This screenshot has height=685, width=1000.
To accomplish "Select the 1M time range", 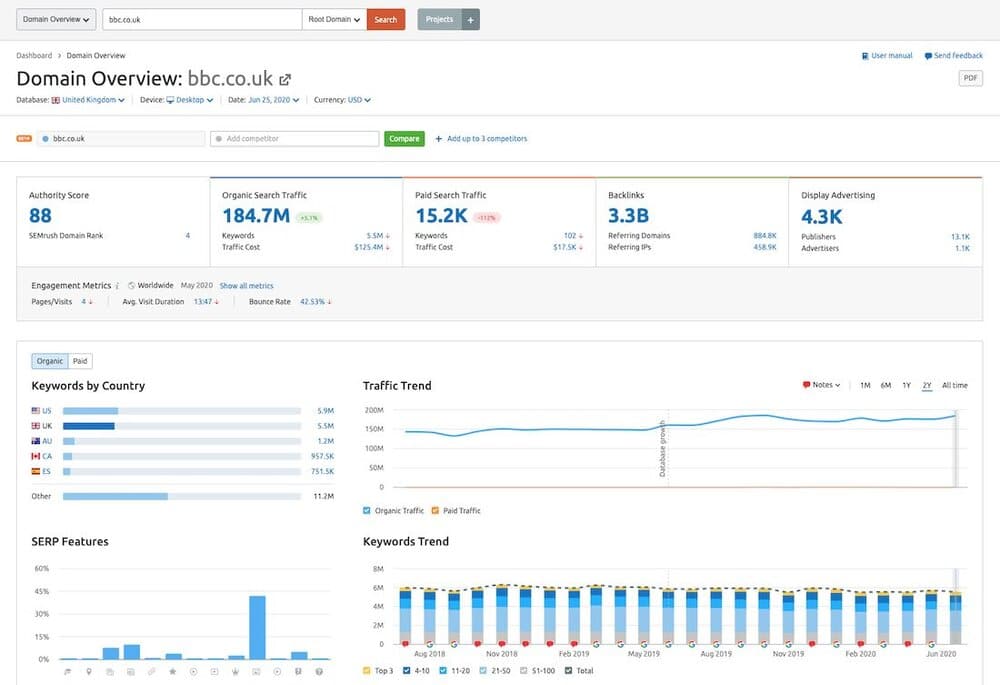I will (865, 385).
